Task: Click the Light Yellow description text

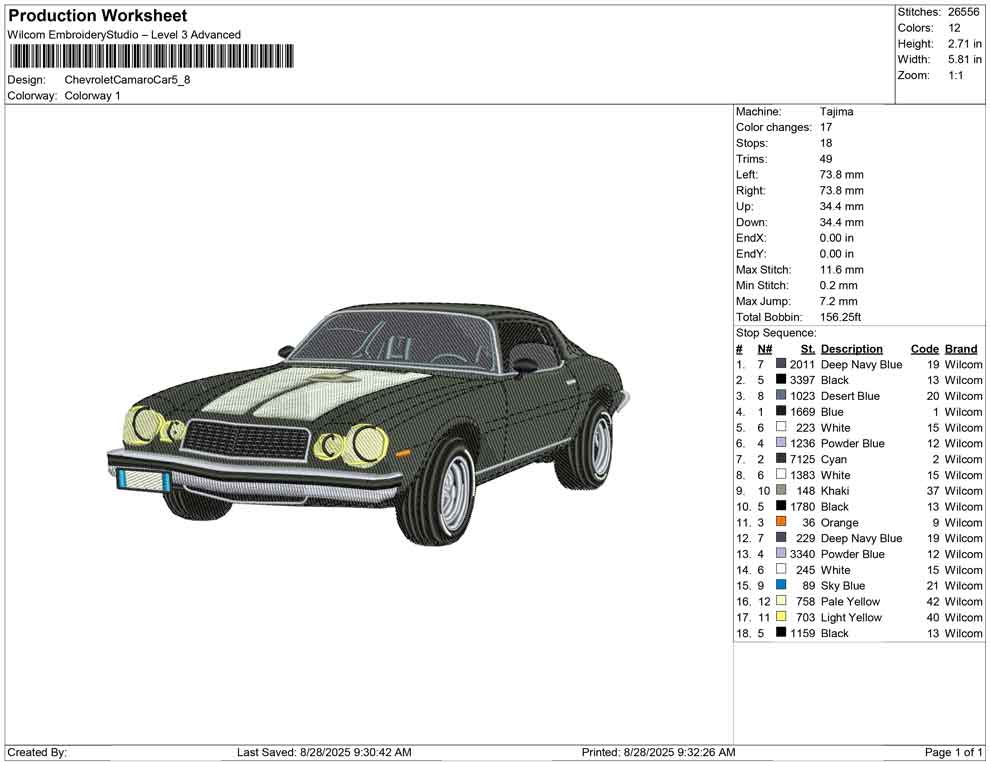Action: (851, 617)
